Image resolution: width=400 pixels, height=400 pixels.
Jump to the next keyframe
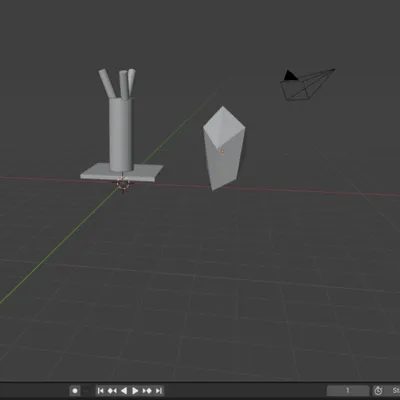pos(147,391)
